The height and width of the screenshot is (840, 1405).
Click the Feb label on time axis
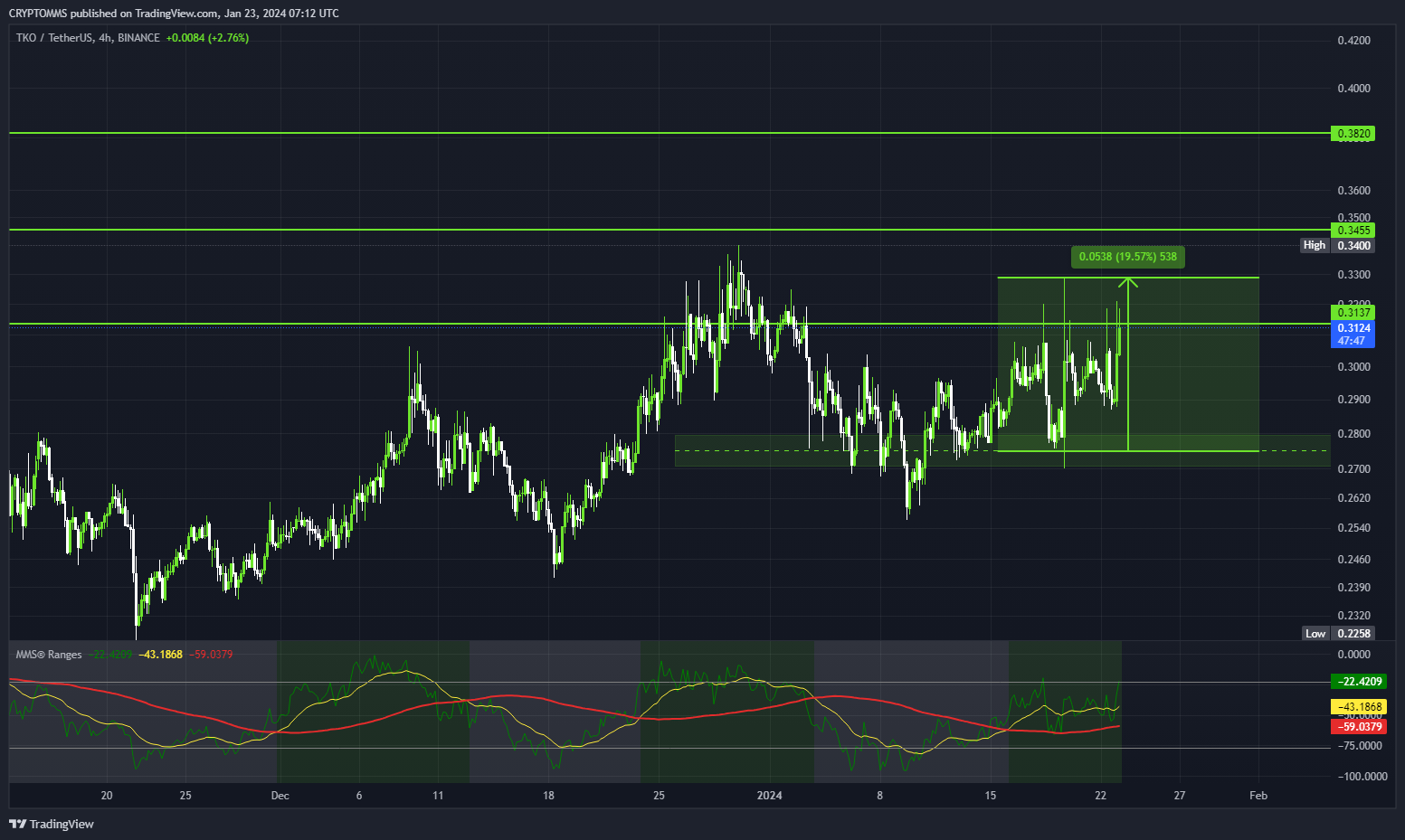point(1258,796)
